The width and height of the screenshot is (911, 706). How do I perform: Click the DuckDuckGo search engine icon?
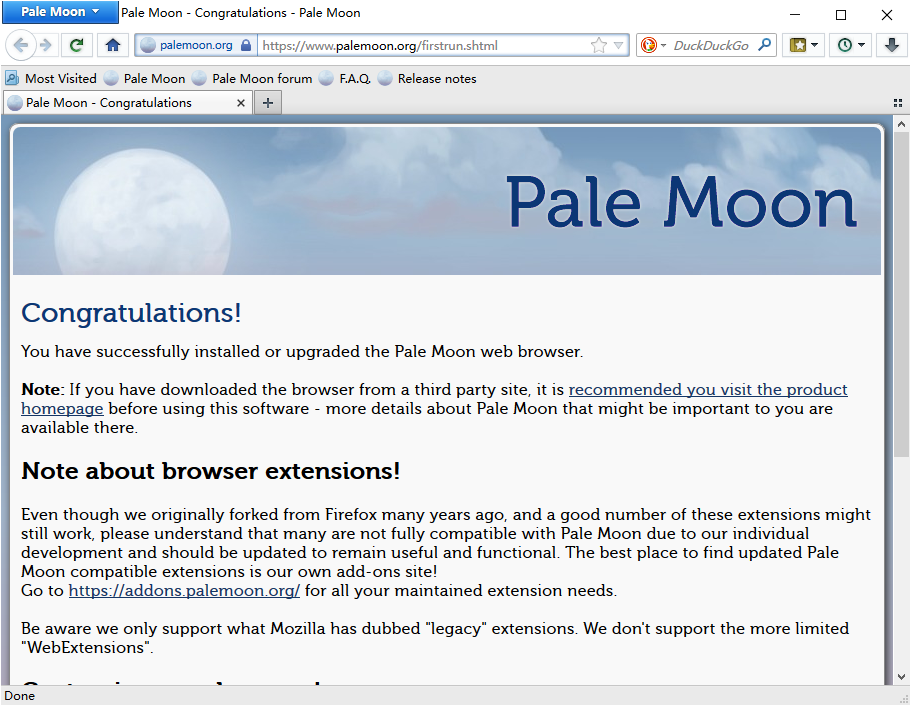coord(650,45)
